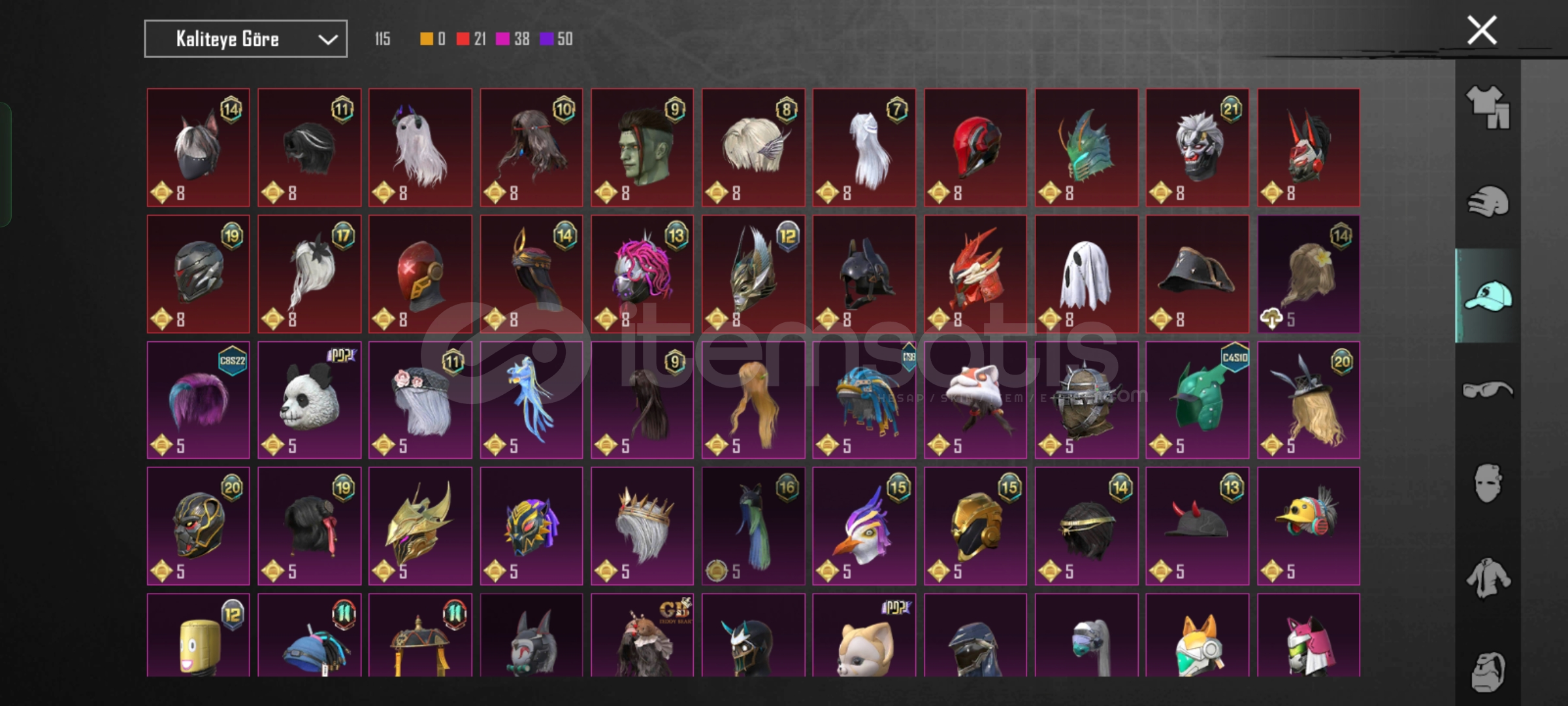Open the face mask category icon

coord(1488,484)
